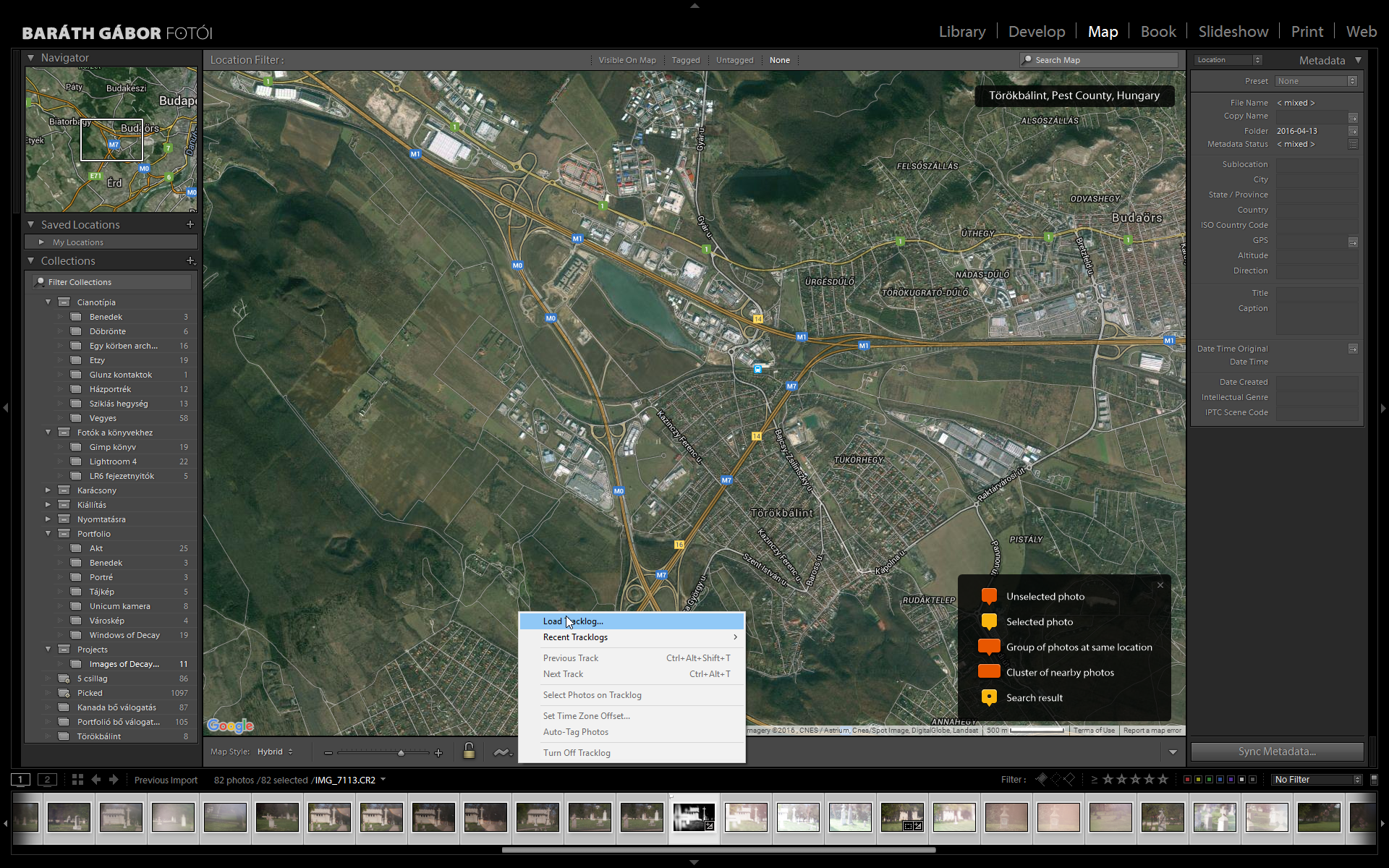Toggle the red color label filter

click(x=1187, y=780)
